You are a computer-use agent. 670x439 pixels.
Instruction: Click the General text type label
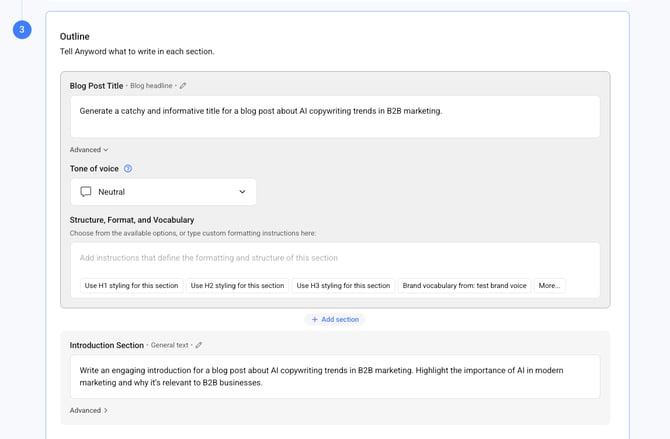click(x=168, y=345)
